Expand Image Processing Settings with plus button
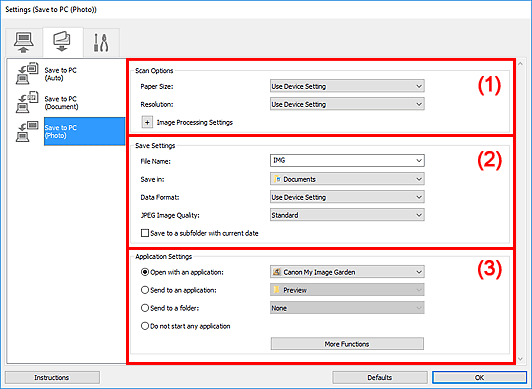The height and width of the screenshot is (389, 532). click(147, 122)
